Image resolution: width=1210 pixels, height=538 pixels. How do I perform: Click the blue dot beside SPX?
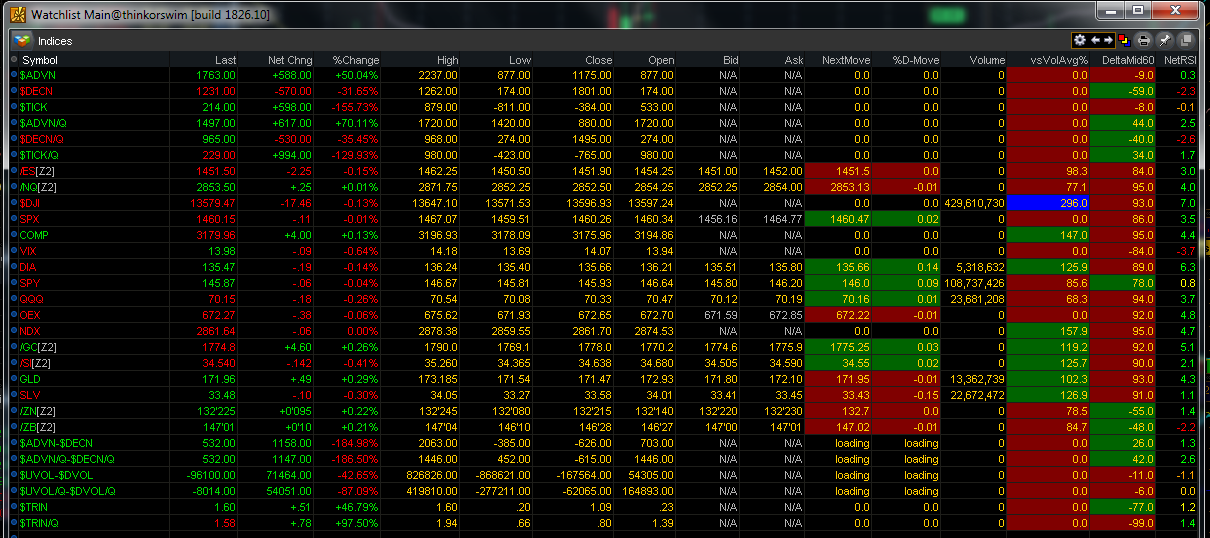[x=13, y=219]
